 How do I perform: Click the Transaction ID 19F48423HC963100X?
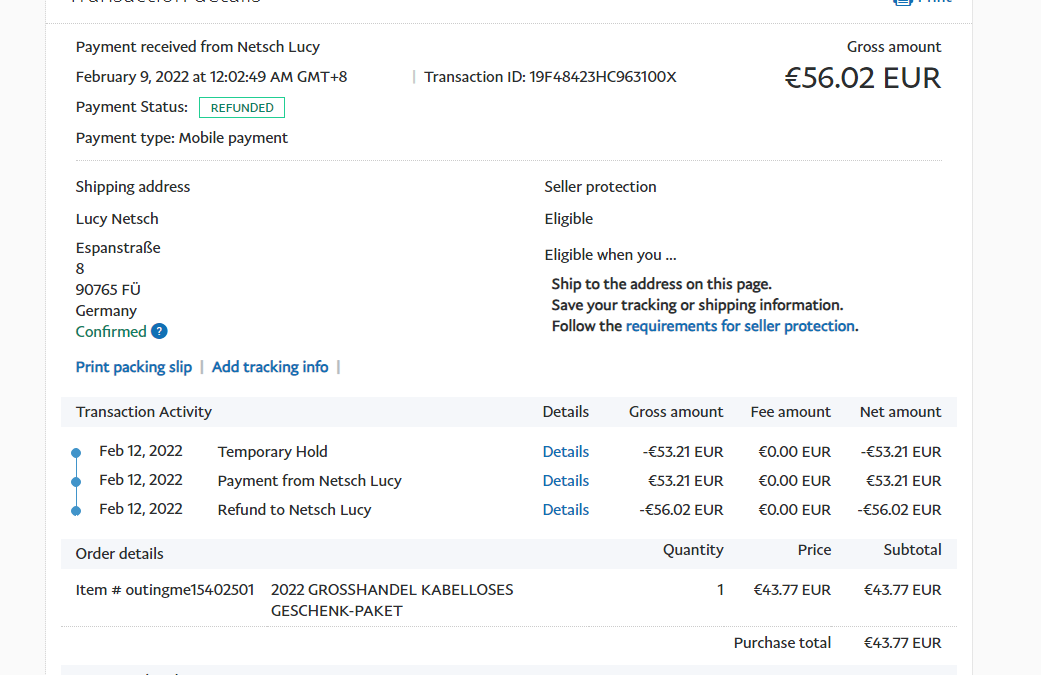(x=603, y=77)
